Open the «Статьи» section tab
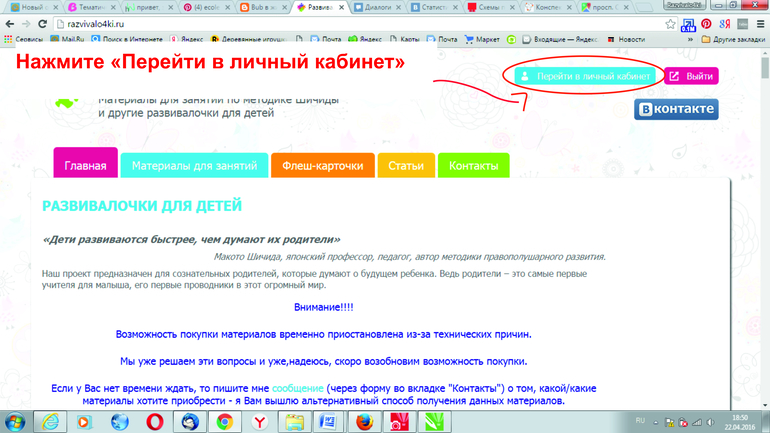This screenshot has width=770, height=433. 406,166
